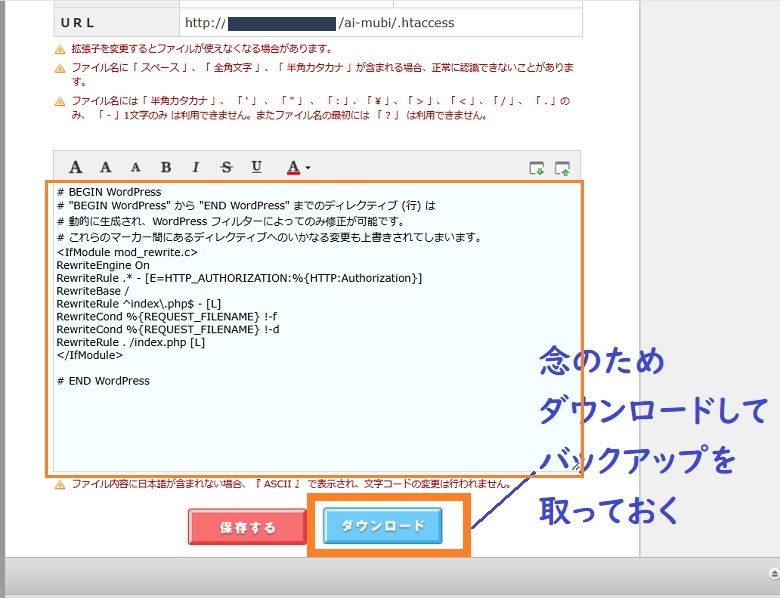The width and height of the screenshot is (780, 598).
Task: Select the medium font size A icon
Action: 105,167
